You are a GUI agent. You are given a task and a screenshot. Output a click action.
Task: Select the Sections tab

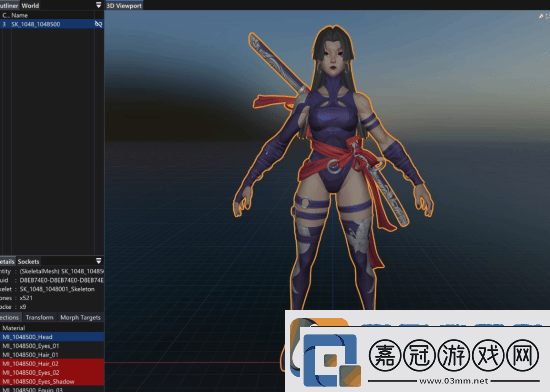coord(10,317)
